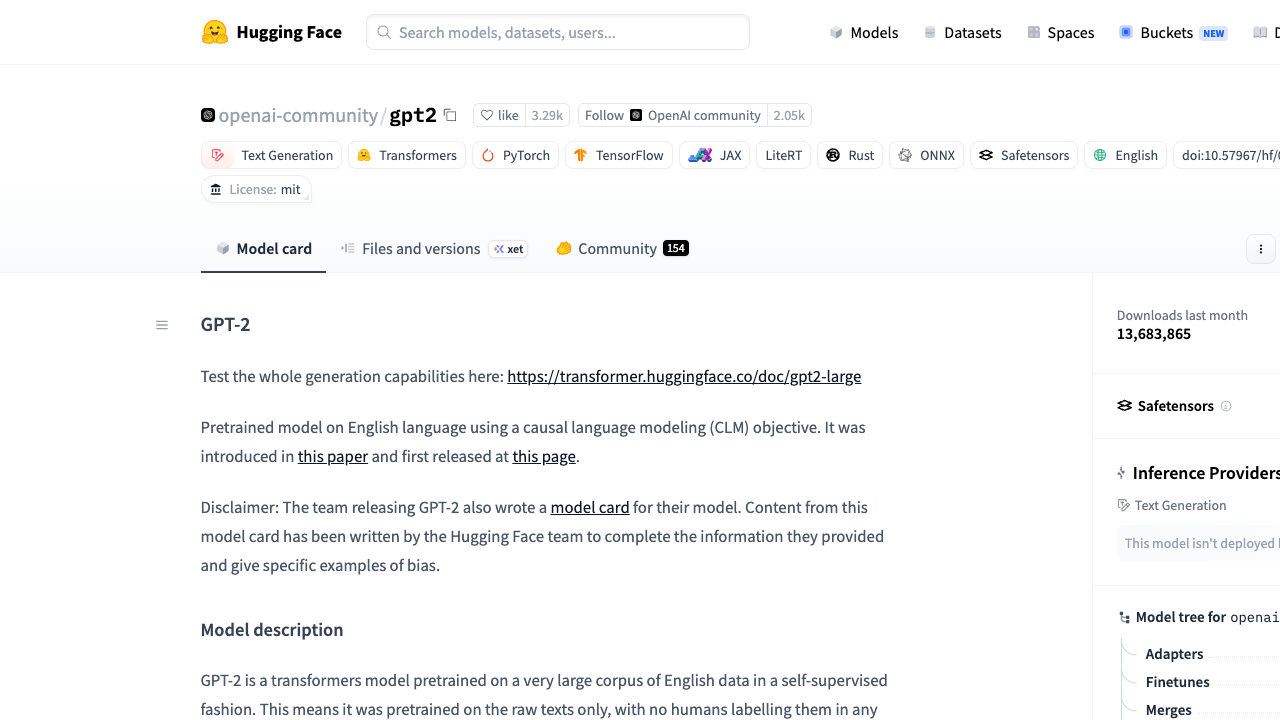Open the table of contents menu icon

tap(162, 325)
